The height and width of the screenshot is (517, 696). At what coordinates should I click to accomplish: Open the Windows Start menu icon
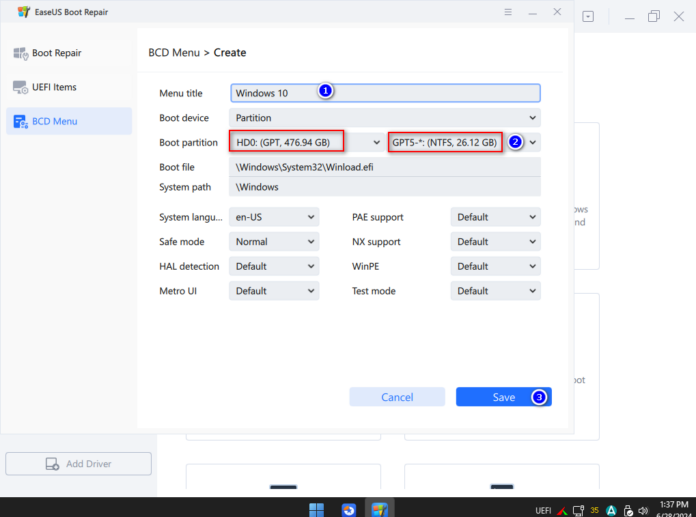click(x=317, y=508)
